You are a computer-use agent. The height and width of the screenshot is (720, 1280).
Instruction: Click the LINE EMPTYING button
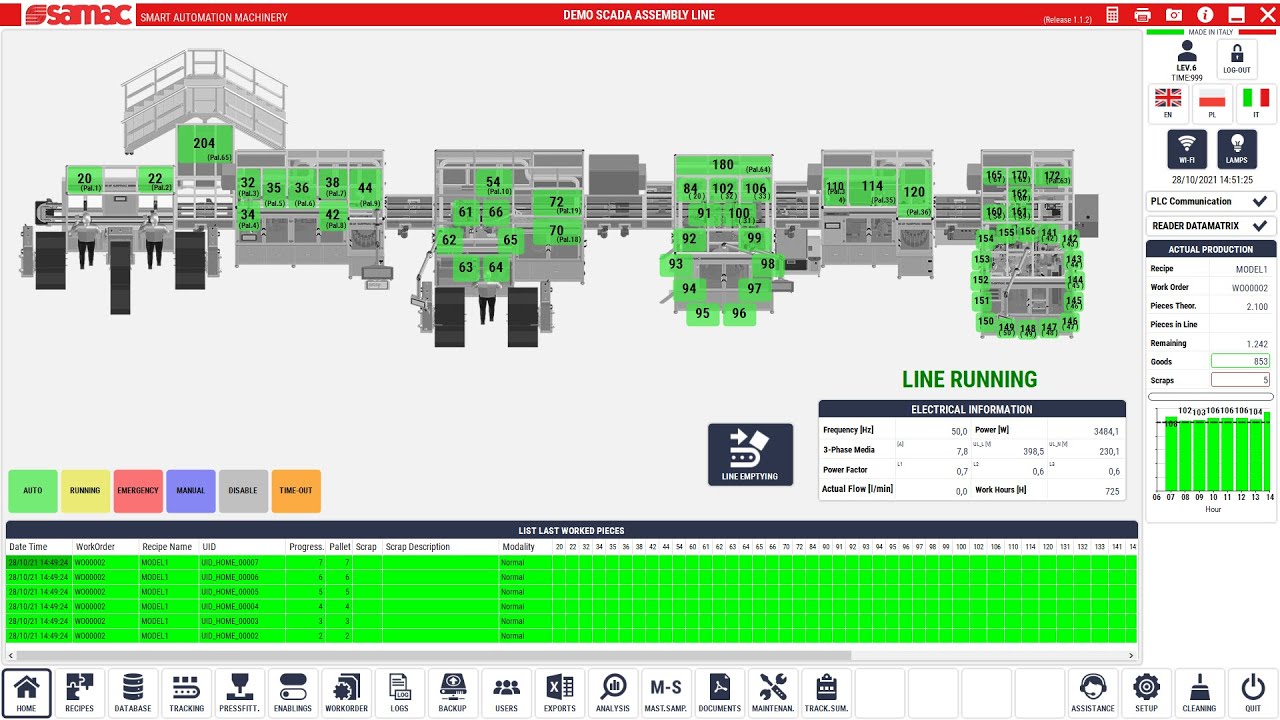point(750,454)
